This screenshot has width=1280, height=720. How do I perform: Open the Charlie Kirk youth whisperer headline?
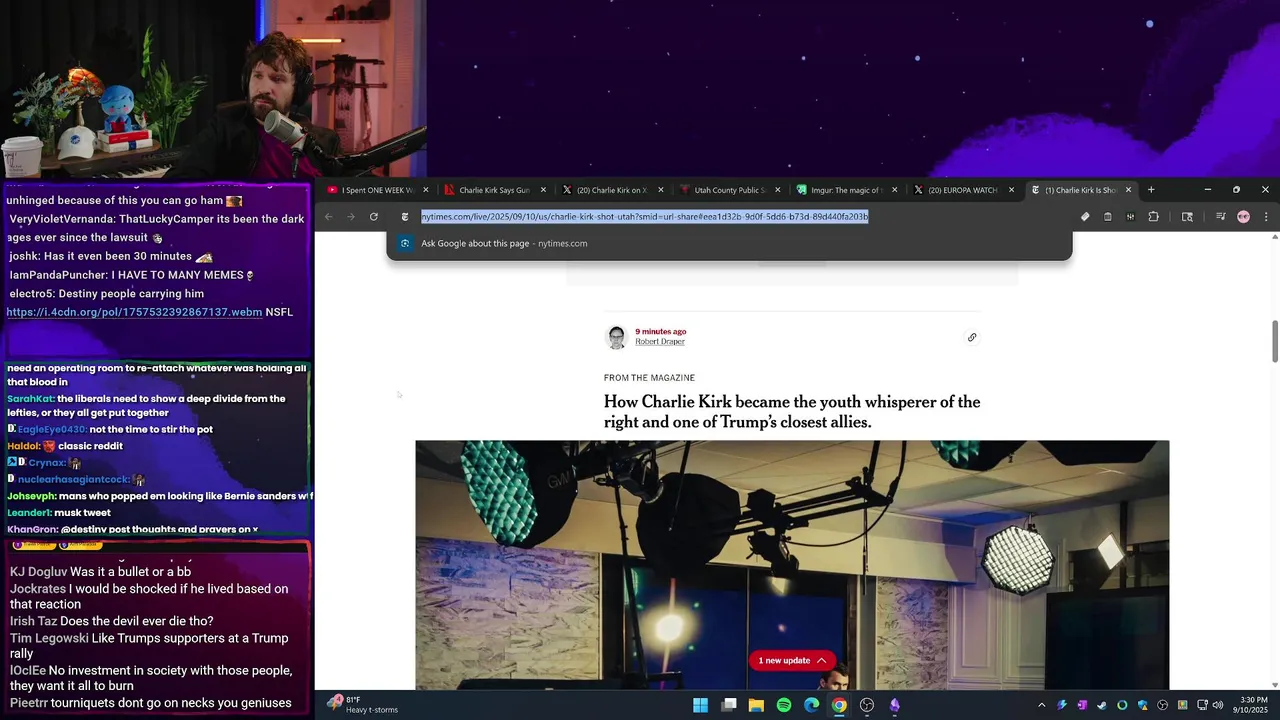pos(792,412)
